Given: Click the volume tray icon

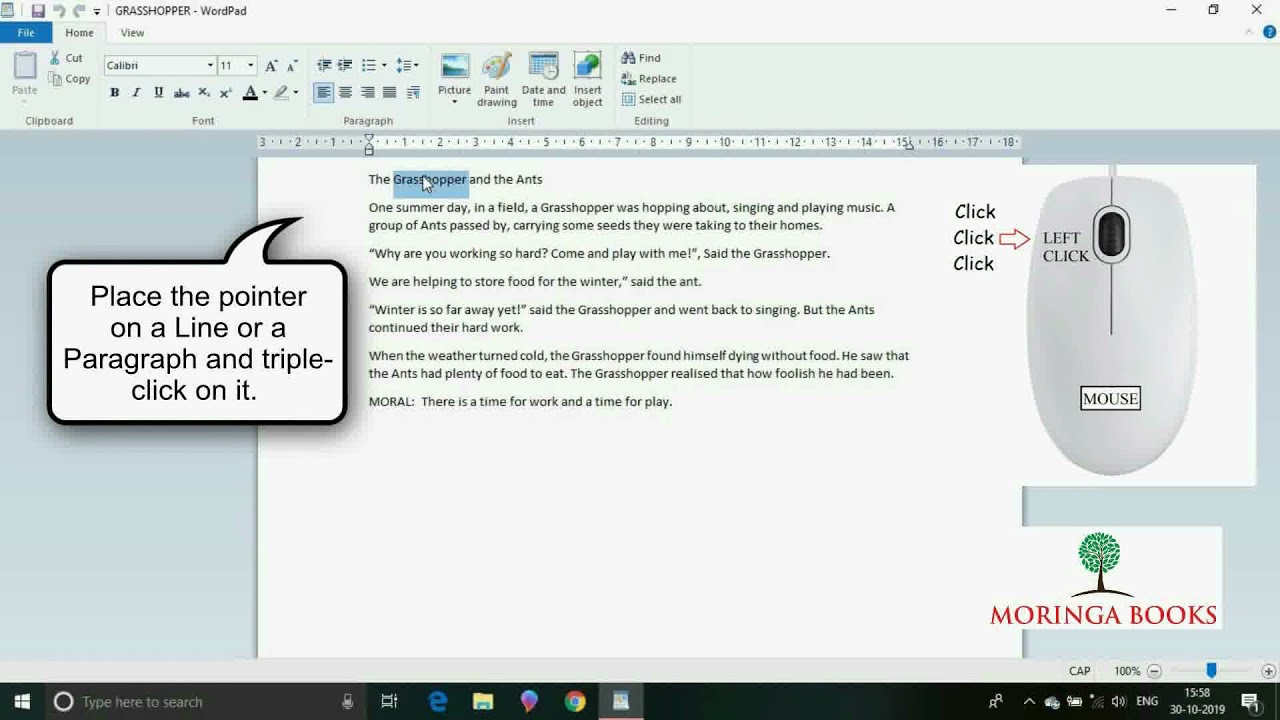Looking at the screenshot, I should [1118, 702].
